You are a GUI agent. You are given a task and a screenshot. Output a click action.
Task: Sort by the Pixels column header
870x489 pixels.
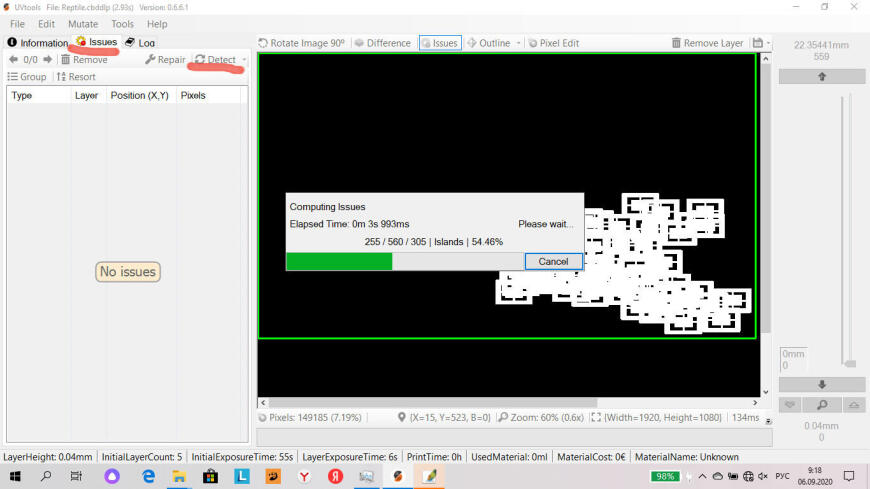pos(209,95)
